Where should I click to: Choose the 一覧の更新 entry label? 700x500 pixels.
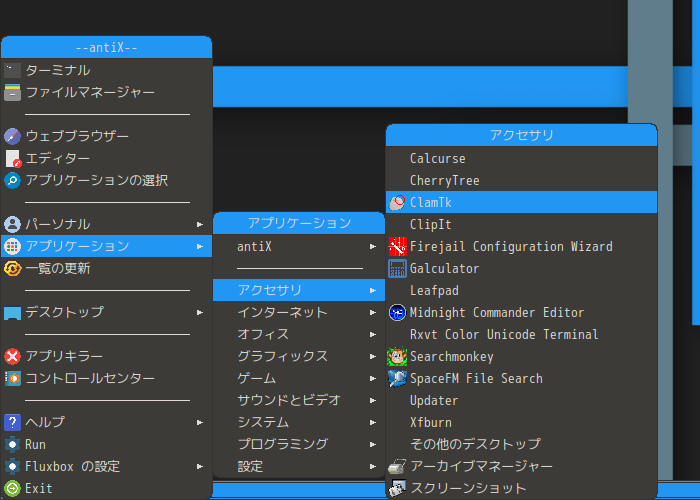58,268
